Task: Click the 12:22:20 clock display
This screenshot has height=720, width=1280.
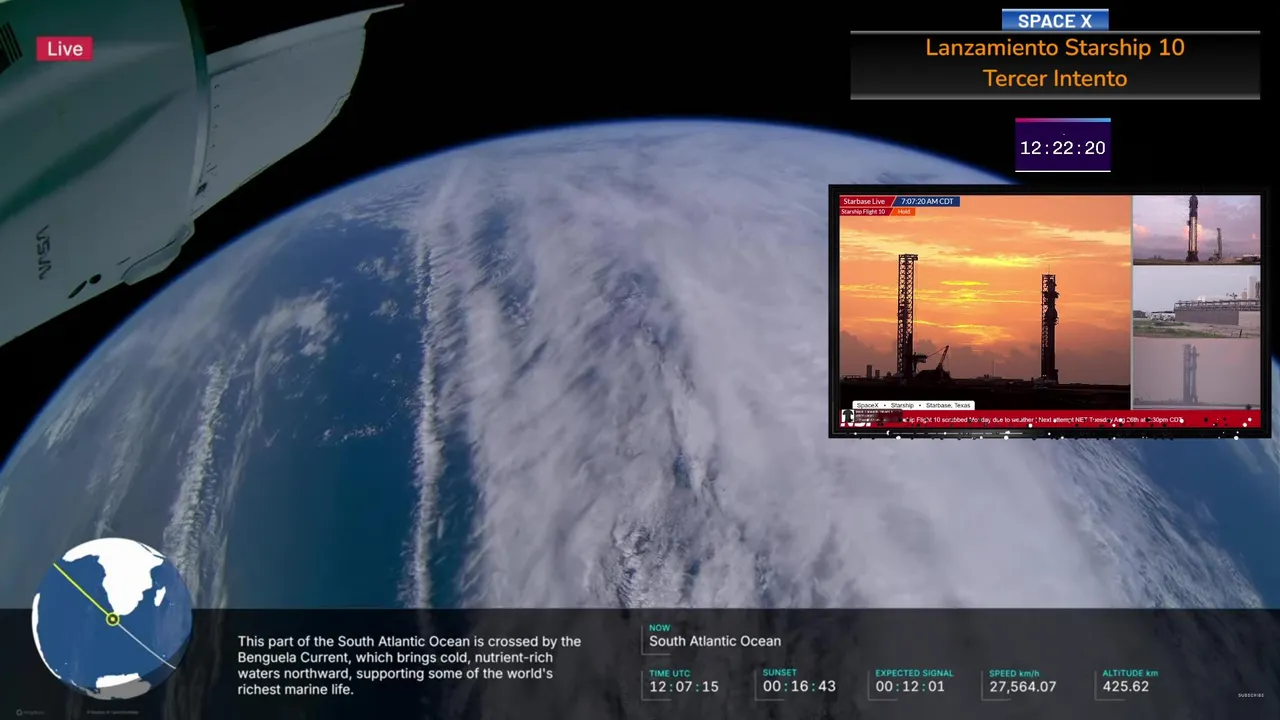Action: point(1062,148)
